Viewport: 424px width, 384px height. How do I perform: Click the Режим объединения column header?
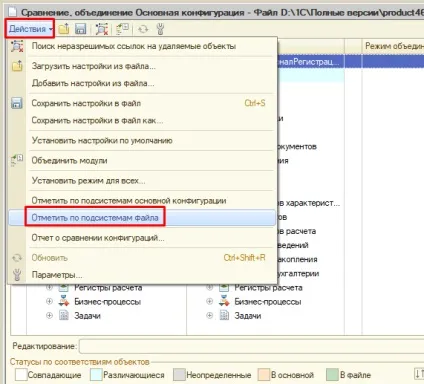(x=393, y=46)
